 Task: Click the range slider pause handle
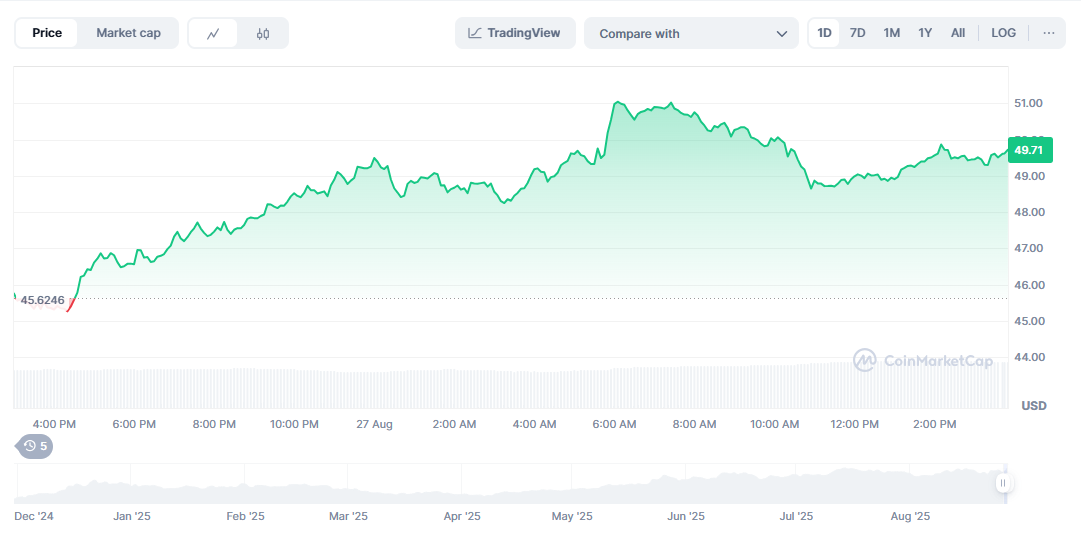tap(1003, 483)
